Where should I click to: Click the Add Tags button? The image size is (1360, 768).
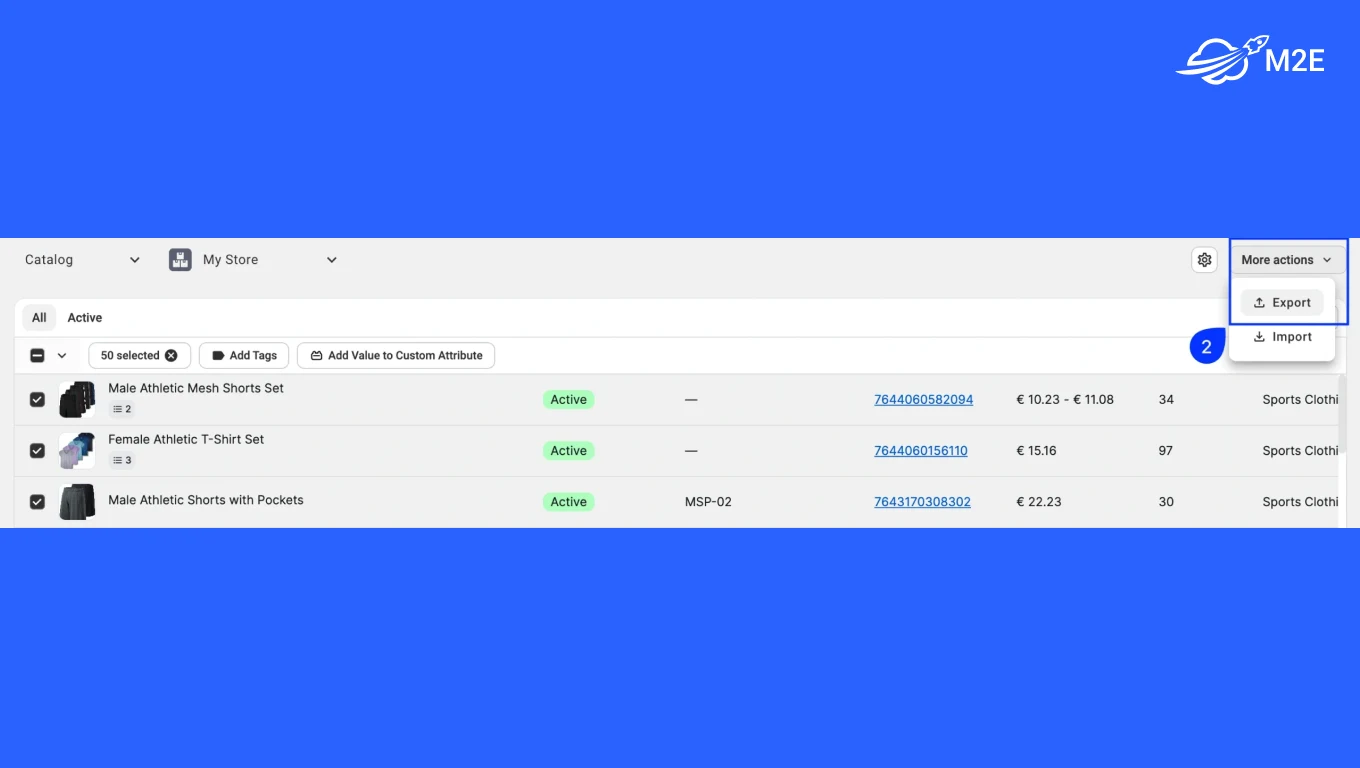(x=244, y=356)
